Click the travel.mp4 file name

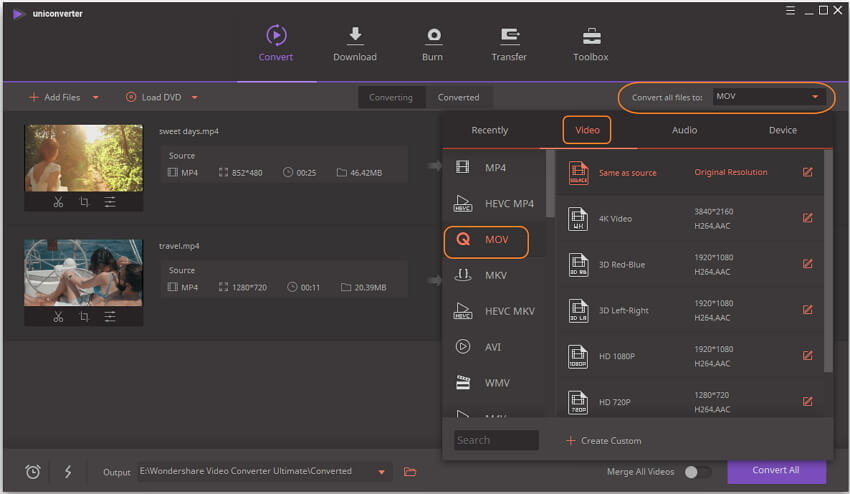(x=179, y=246)
